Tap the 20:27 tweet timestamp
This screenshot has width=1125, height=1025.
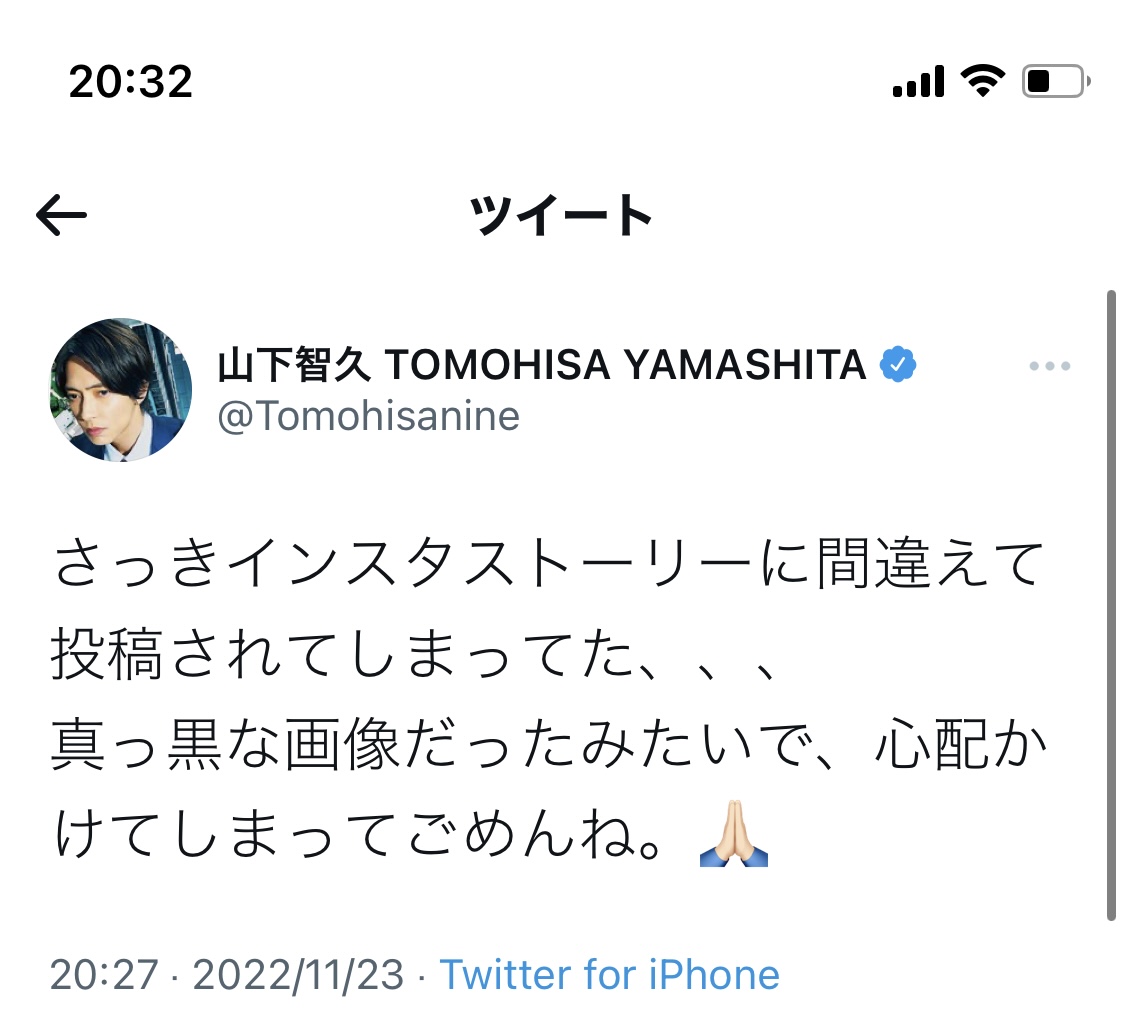104,974
